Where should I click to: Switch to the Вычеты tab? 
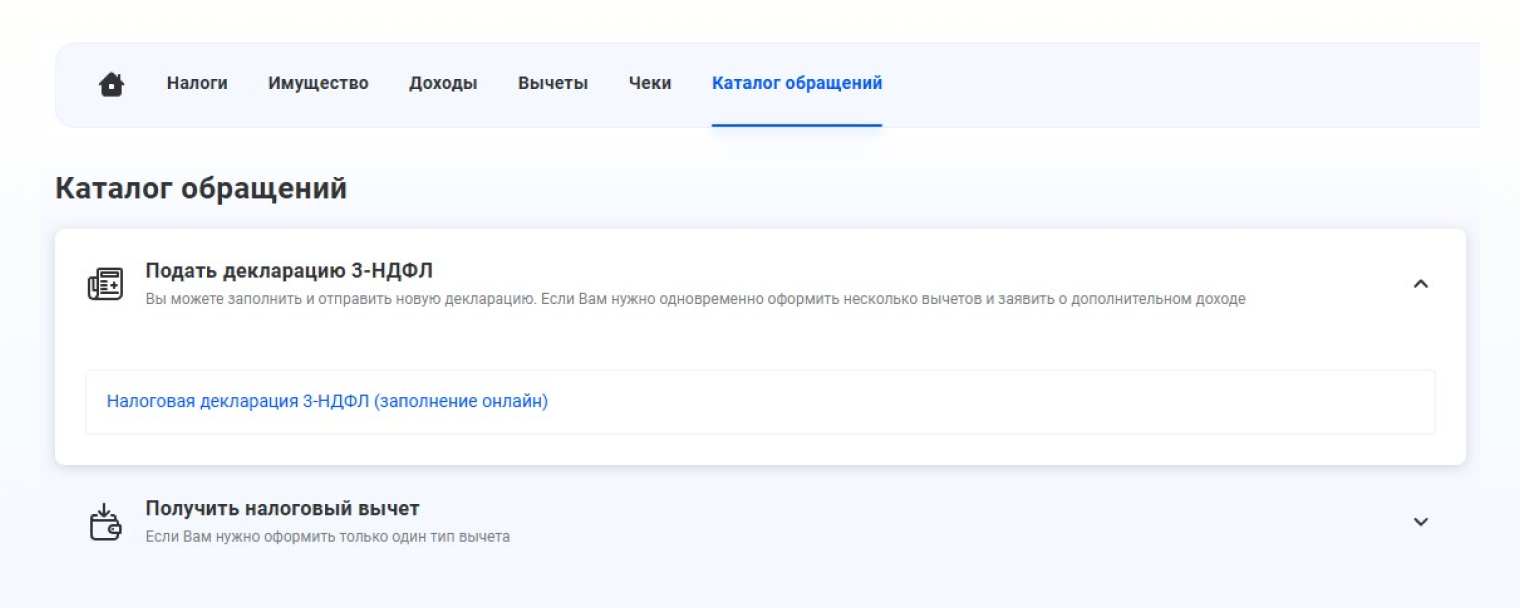pyautogui.click(x=553, y=83)
